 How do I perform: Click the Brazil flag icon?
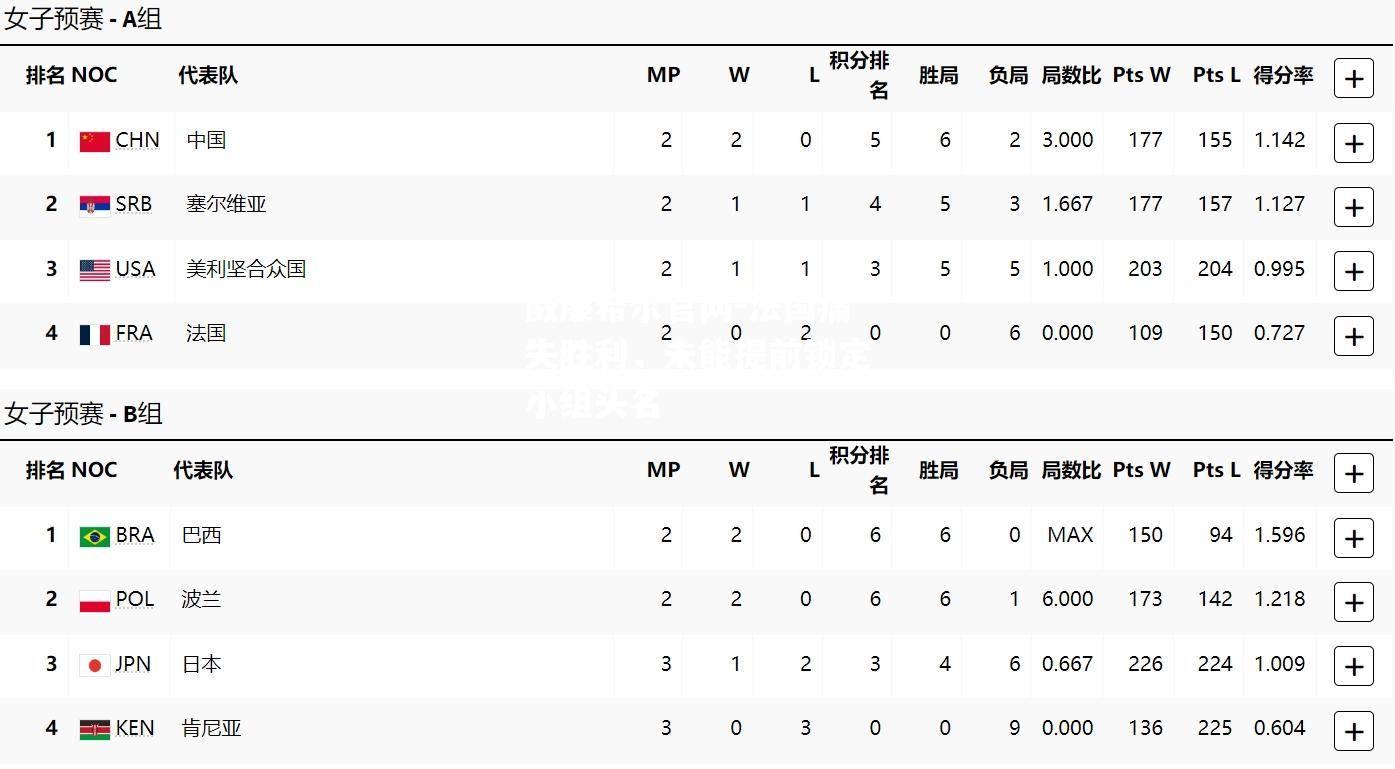95,537
